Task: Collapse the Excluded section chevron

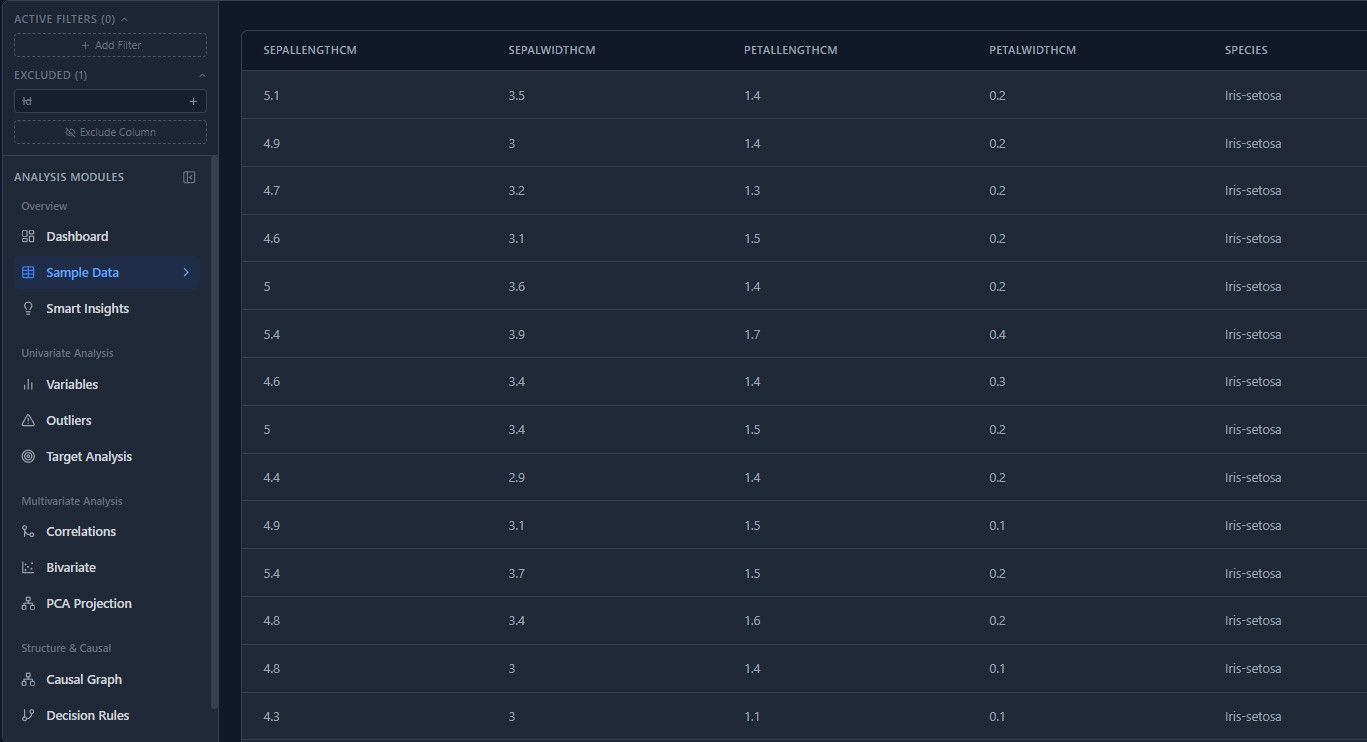Action: 201,75
